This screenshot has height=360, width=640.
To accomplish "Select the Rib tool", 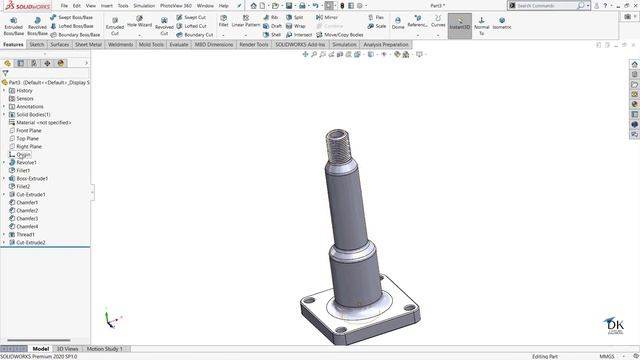I will (x=271, y=17).
